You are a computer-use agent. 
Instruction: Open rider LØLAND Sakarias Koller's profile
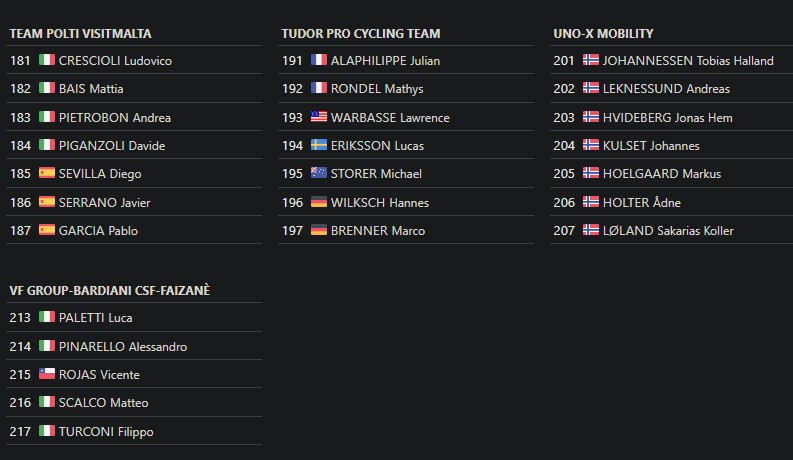[x=668, y=230]
